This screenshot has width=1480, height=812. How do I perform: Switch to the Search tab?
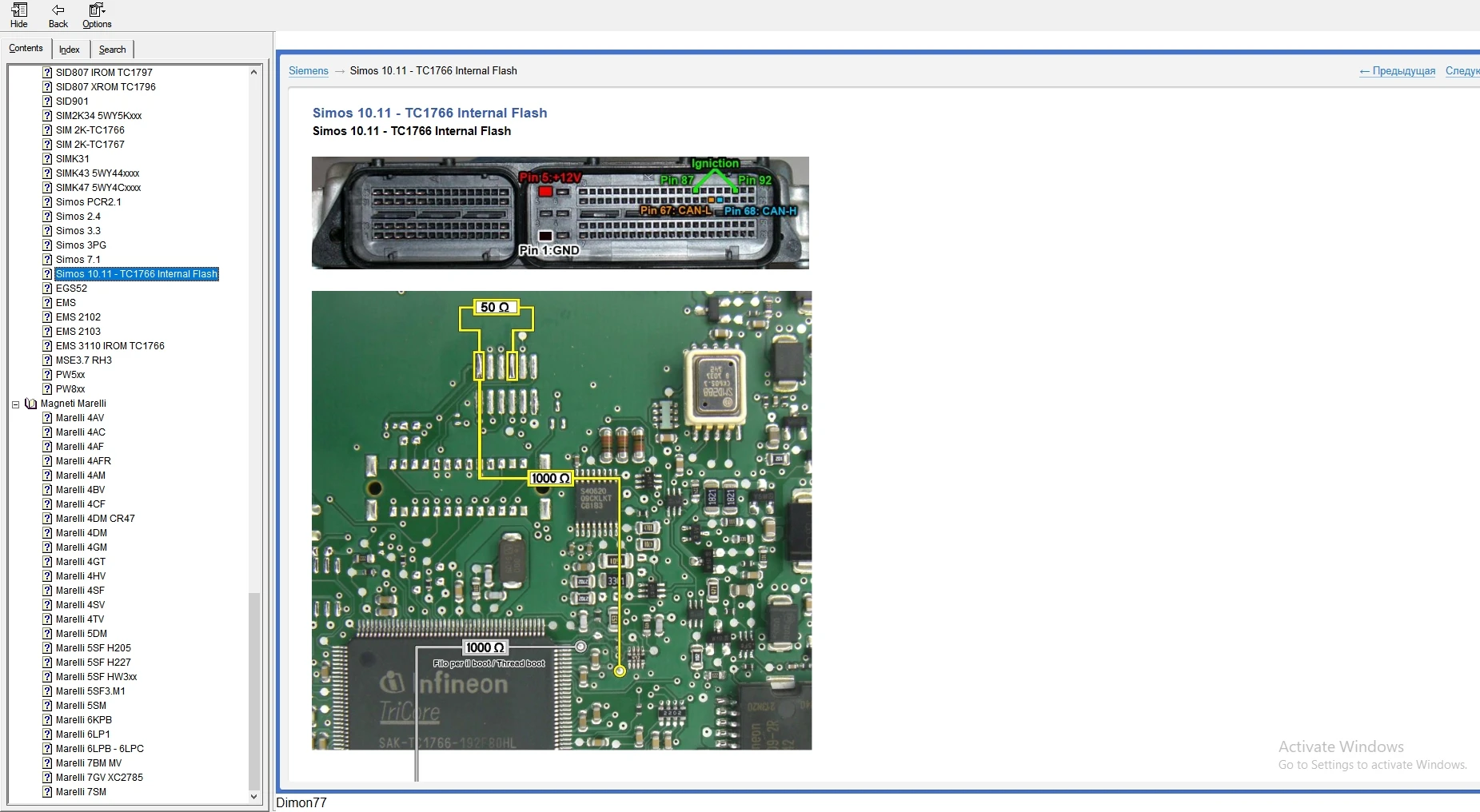click(x=112, y=50)
